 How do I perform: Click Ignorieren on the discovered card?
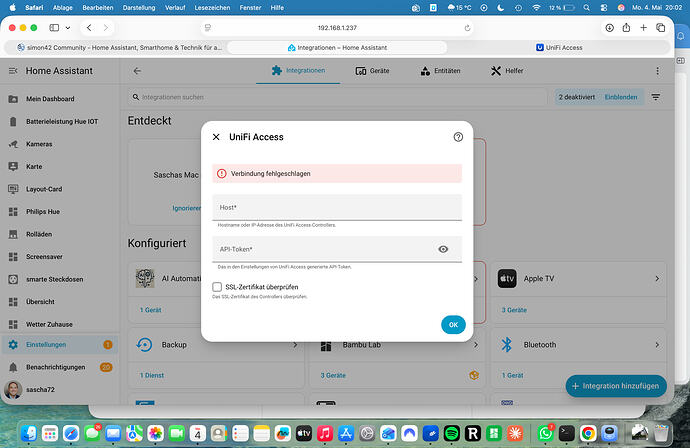[x=187, y=208]
